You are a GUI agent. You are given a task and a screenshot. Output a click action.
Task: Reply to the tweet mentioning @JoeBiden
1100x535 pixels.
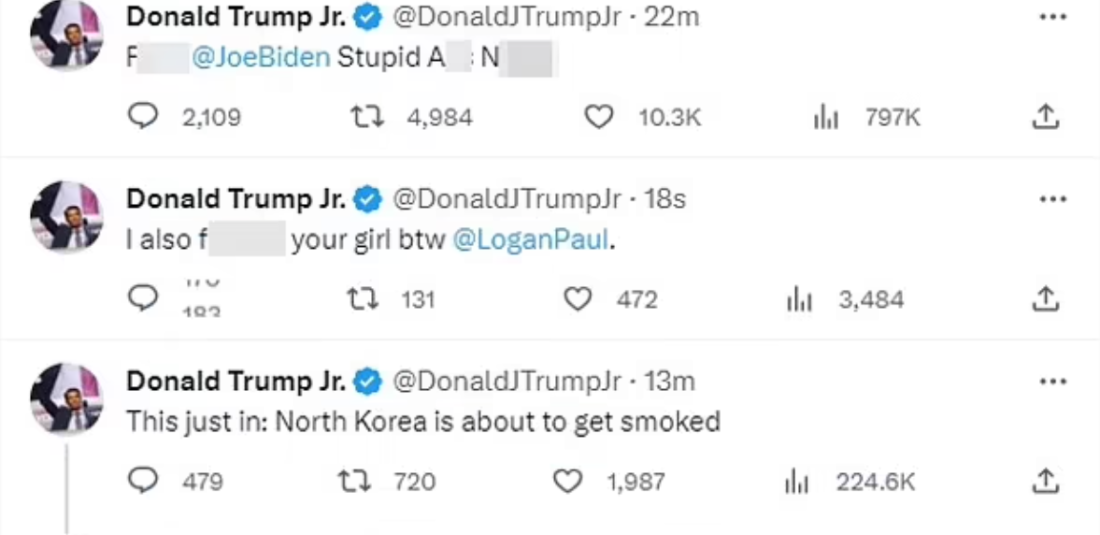click(x=144, y=118)
